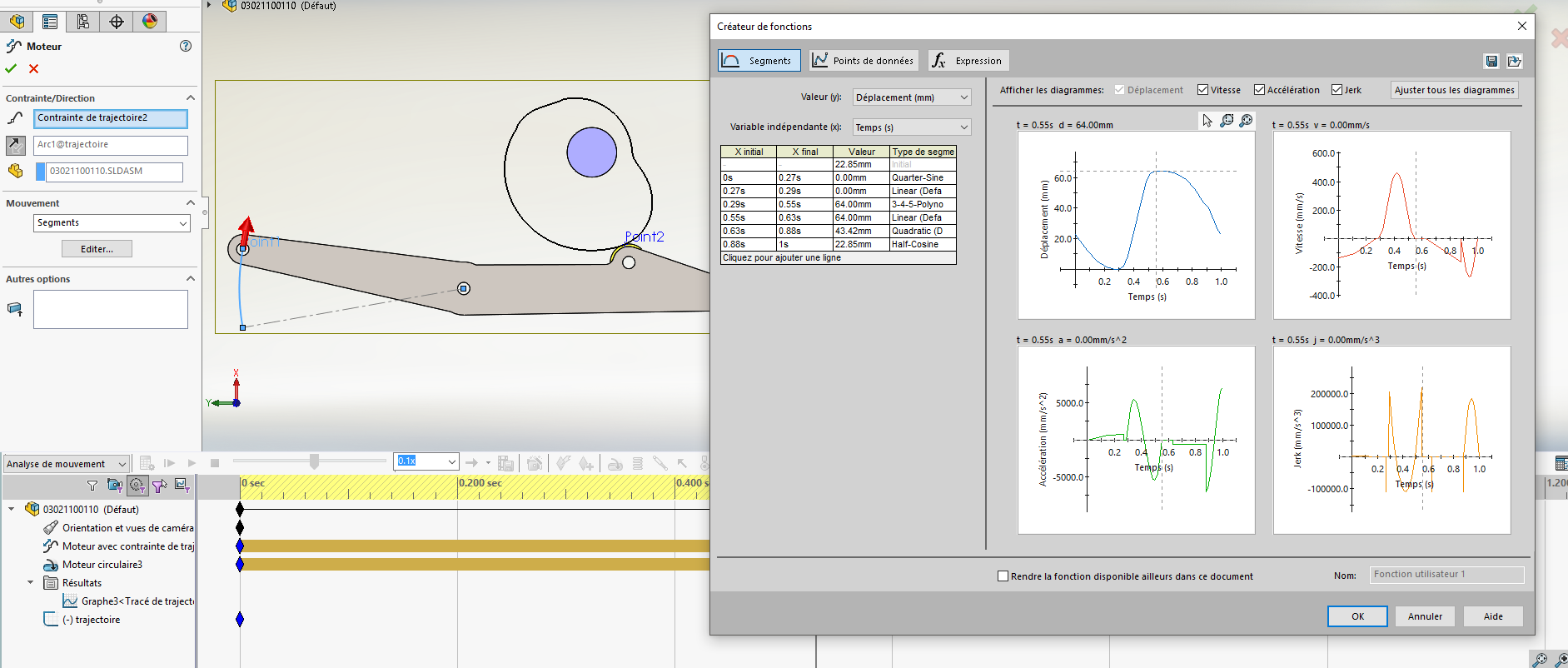Click the Play control in motion toolbar
Screen dimensions: 1568x668
pyautogui.click(x=192, y=463)
